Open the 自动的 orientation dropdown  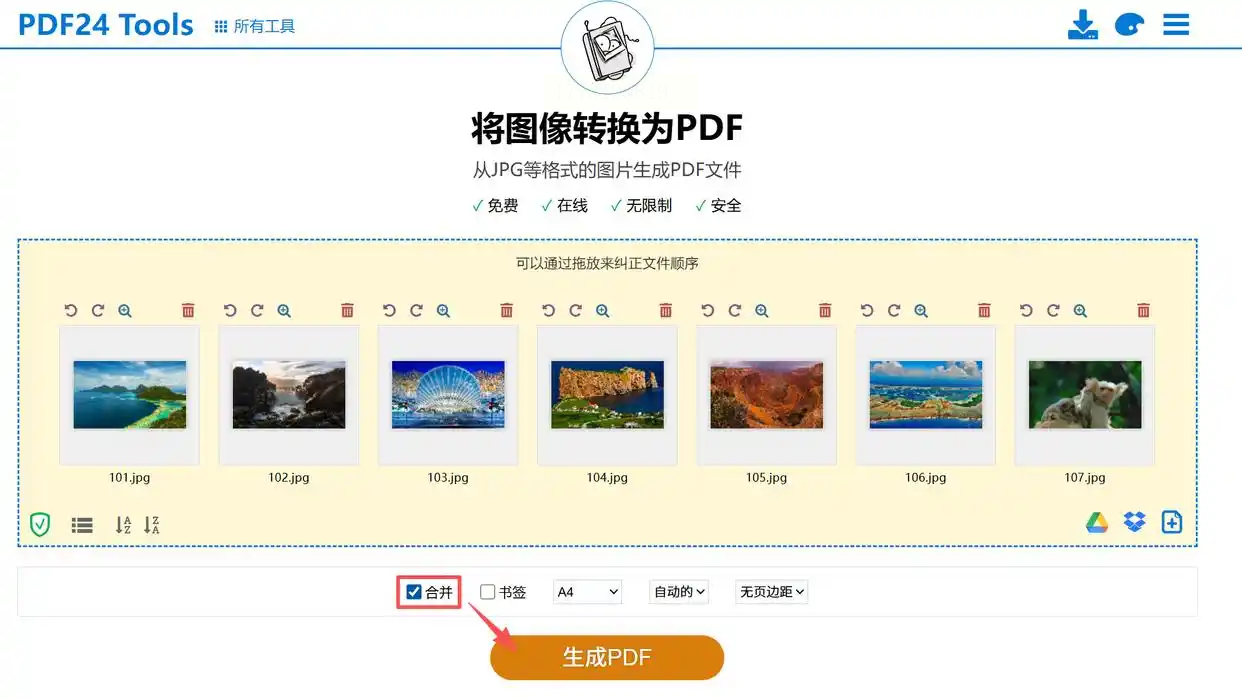(x=679, y=592)
